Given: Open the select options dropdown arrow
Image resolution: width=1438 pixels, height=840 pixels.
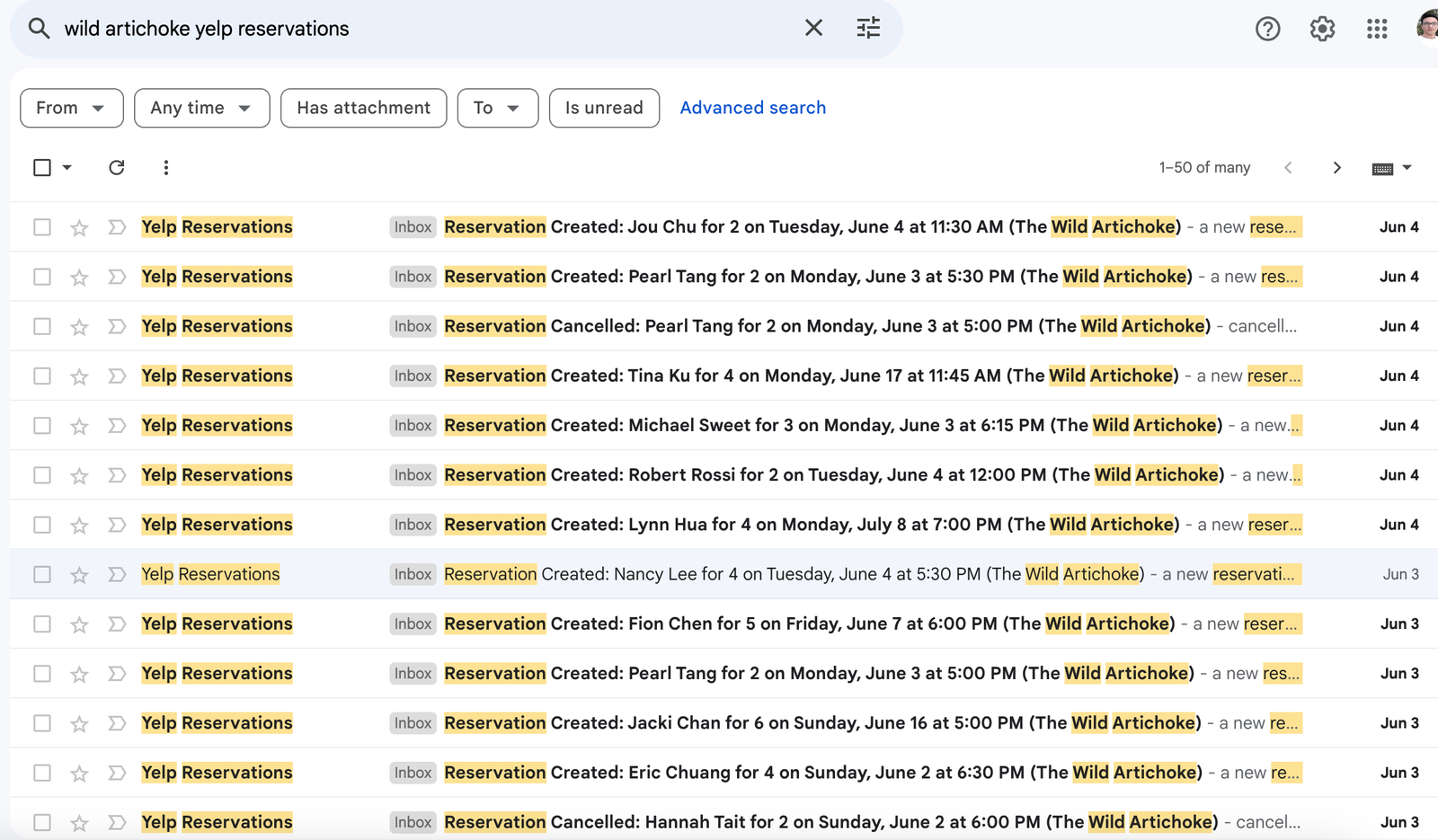Looking at the screenshot, I should pos(67,167).
